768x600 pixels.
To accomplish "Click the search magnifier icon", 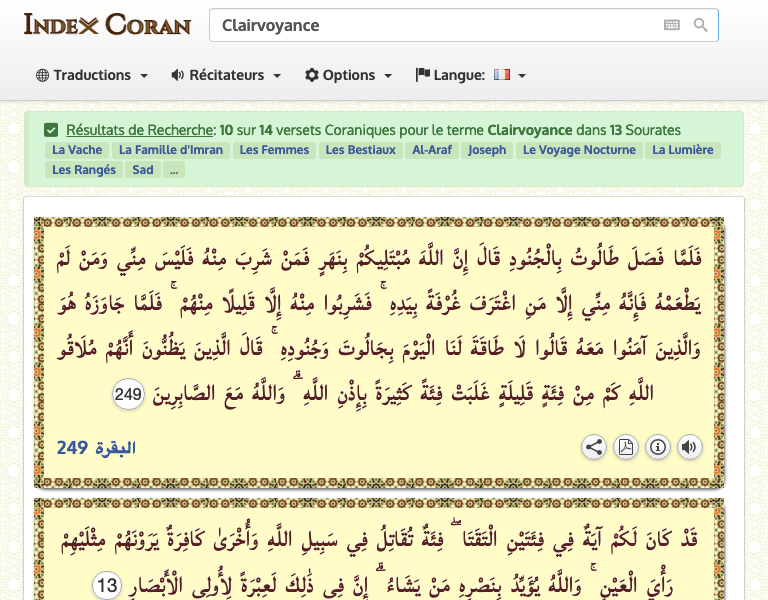I will (x=701, y=25).
